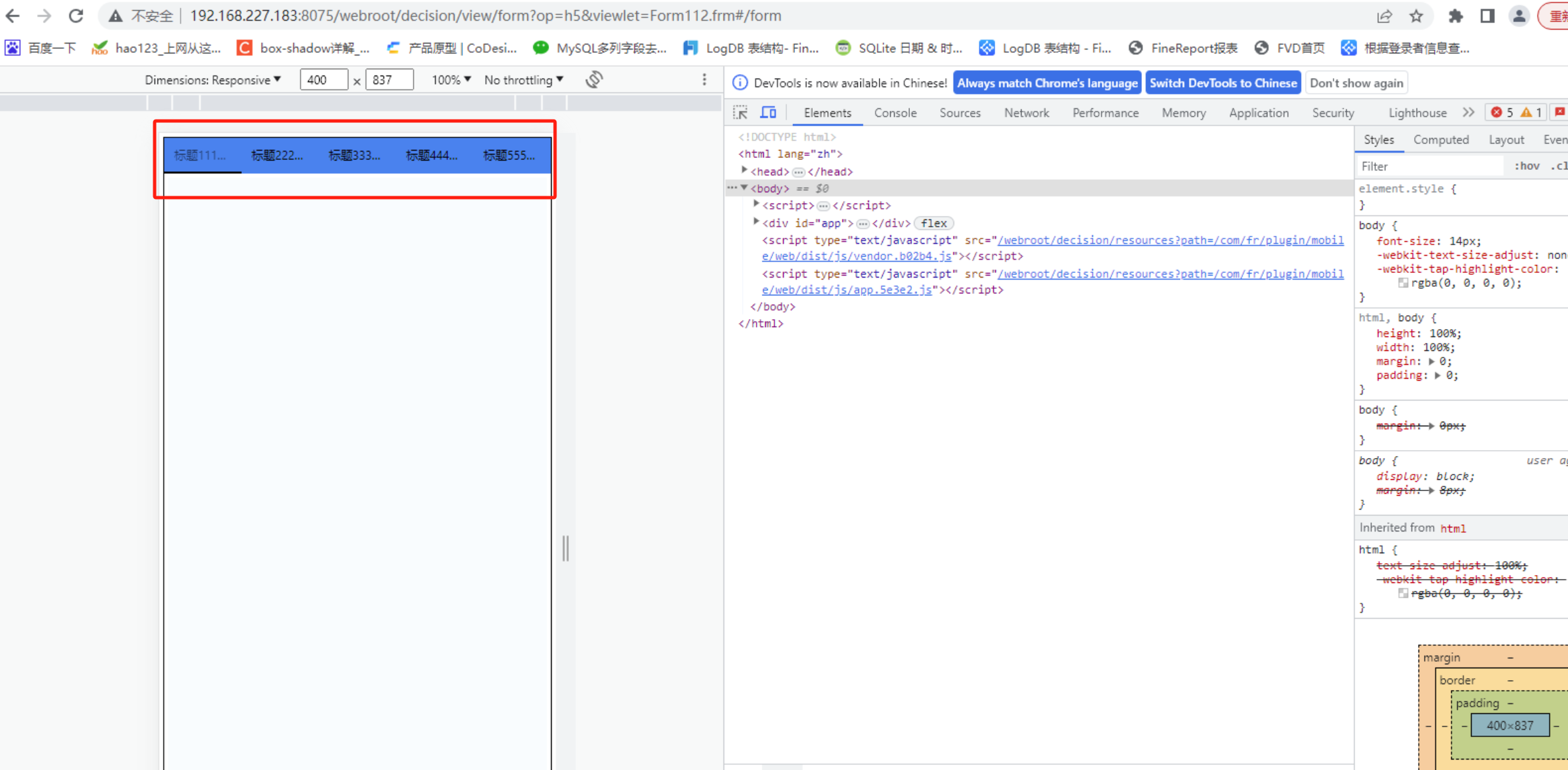Toggle the device toolbar icon
The height and width of the screenshot is (770, 1568).
[768, 113]
